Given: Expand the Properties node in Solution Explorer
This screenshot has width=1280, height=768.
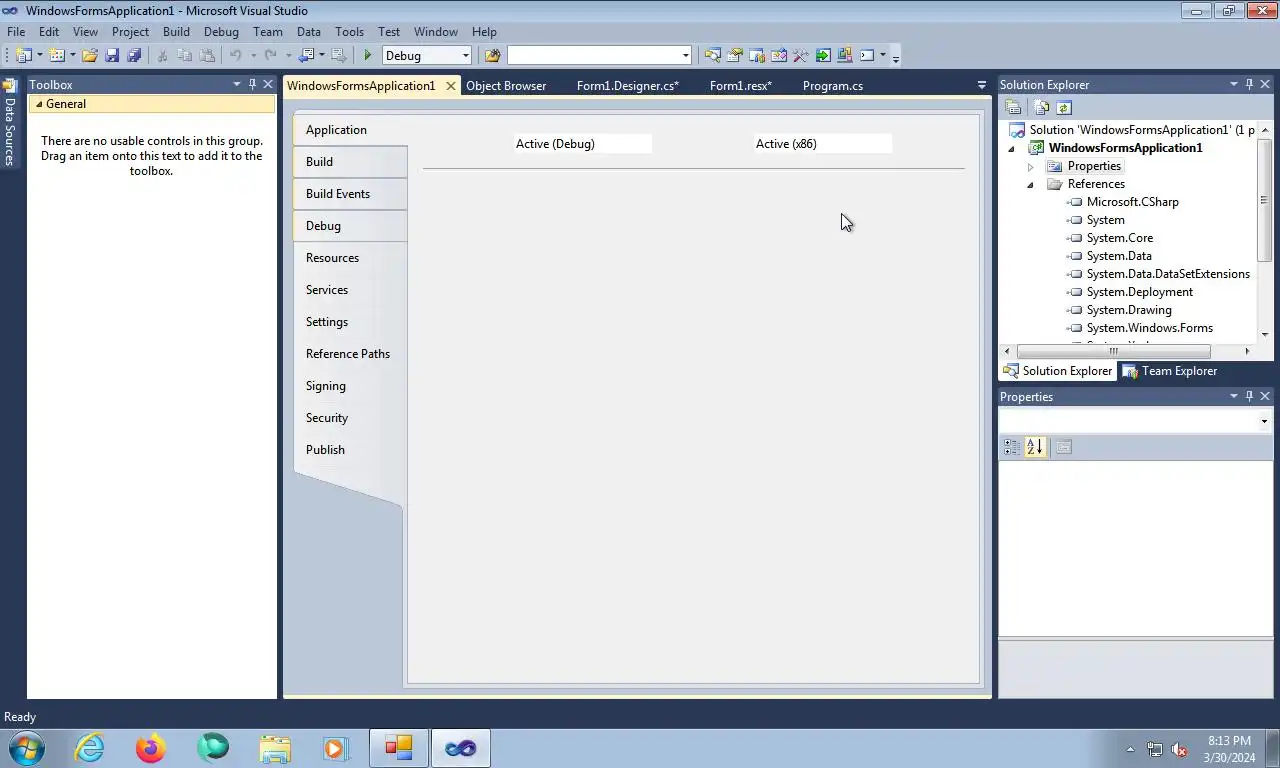Looking at the screenshot, I should (1030, 167).
